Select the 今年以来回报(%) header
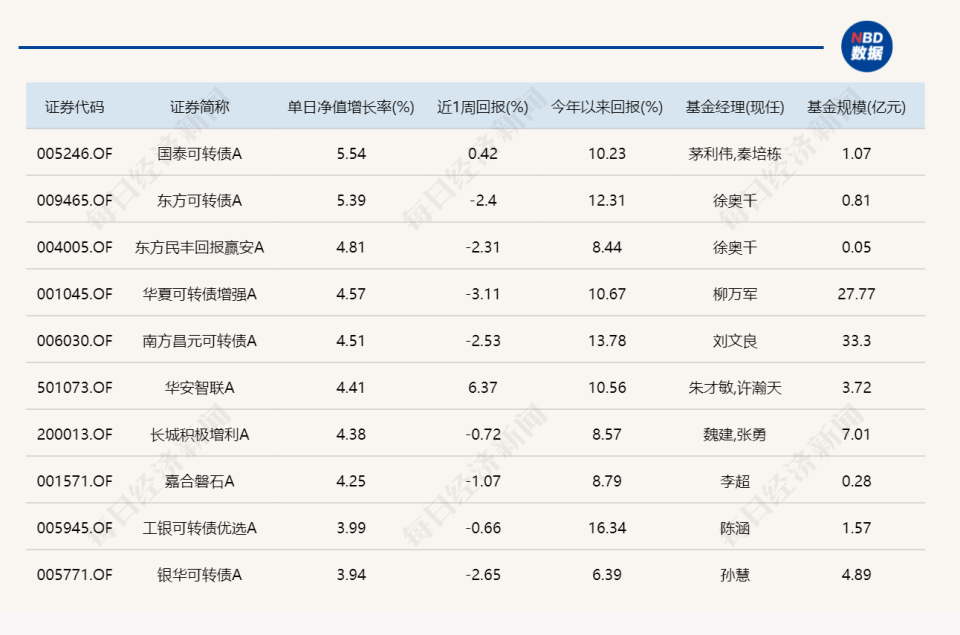The width and height of the screenshot is (960, 635). click(x=605, y=104)
